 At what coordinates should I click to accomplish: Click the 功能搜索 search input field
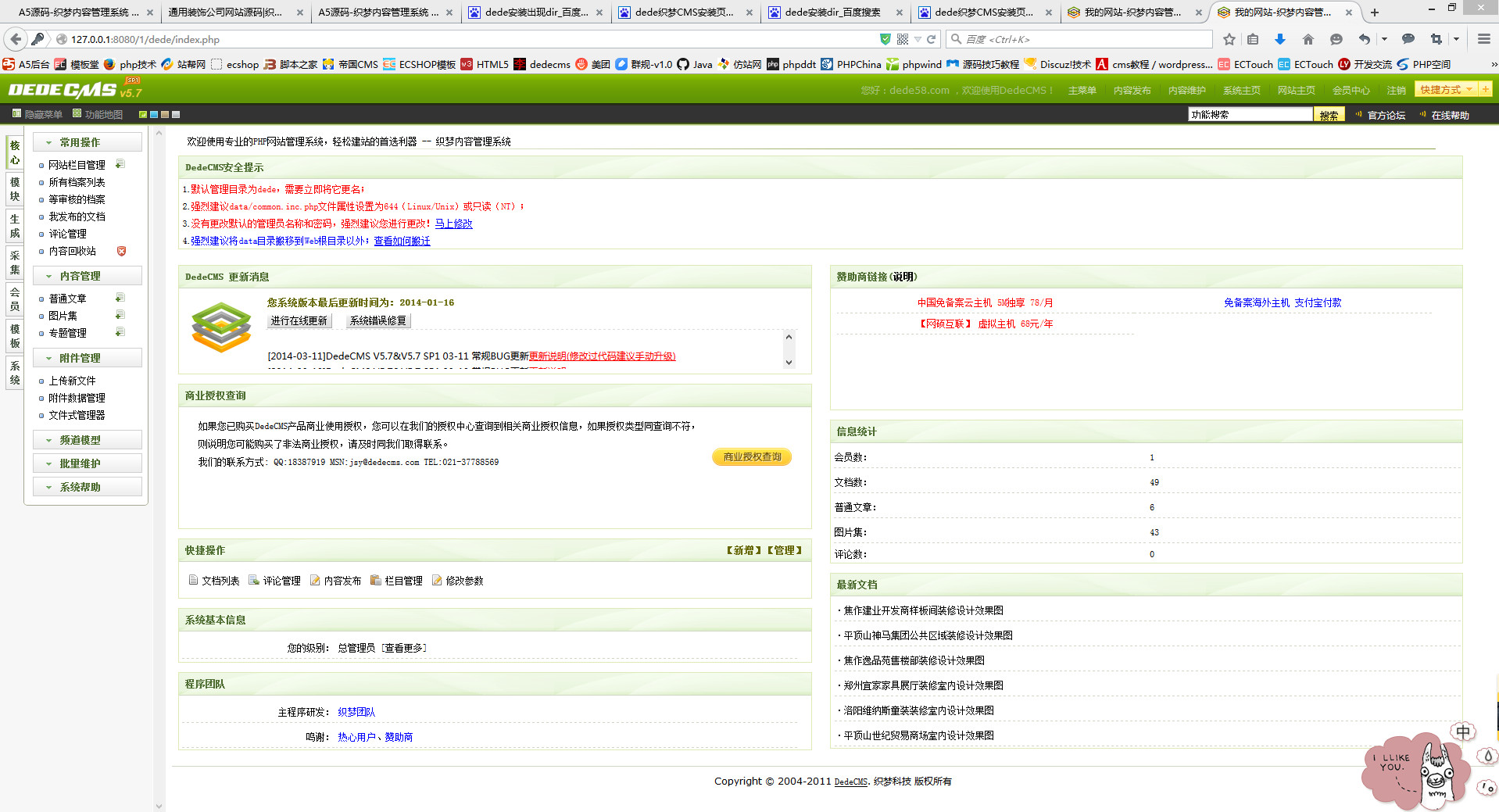pos(1249,115)
